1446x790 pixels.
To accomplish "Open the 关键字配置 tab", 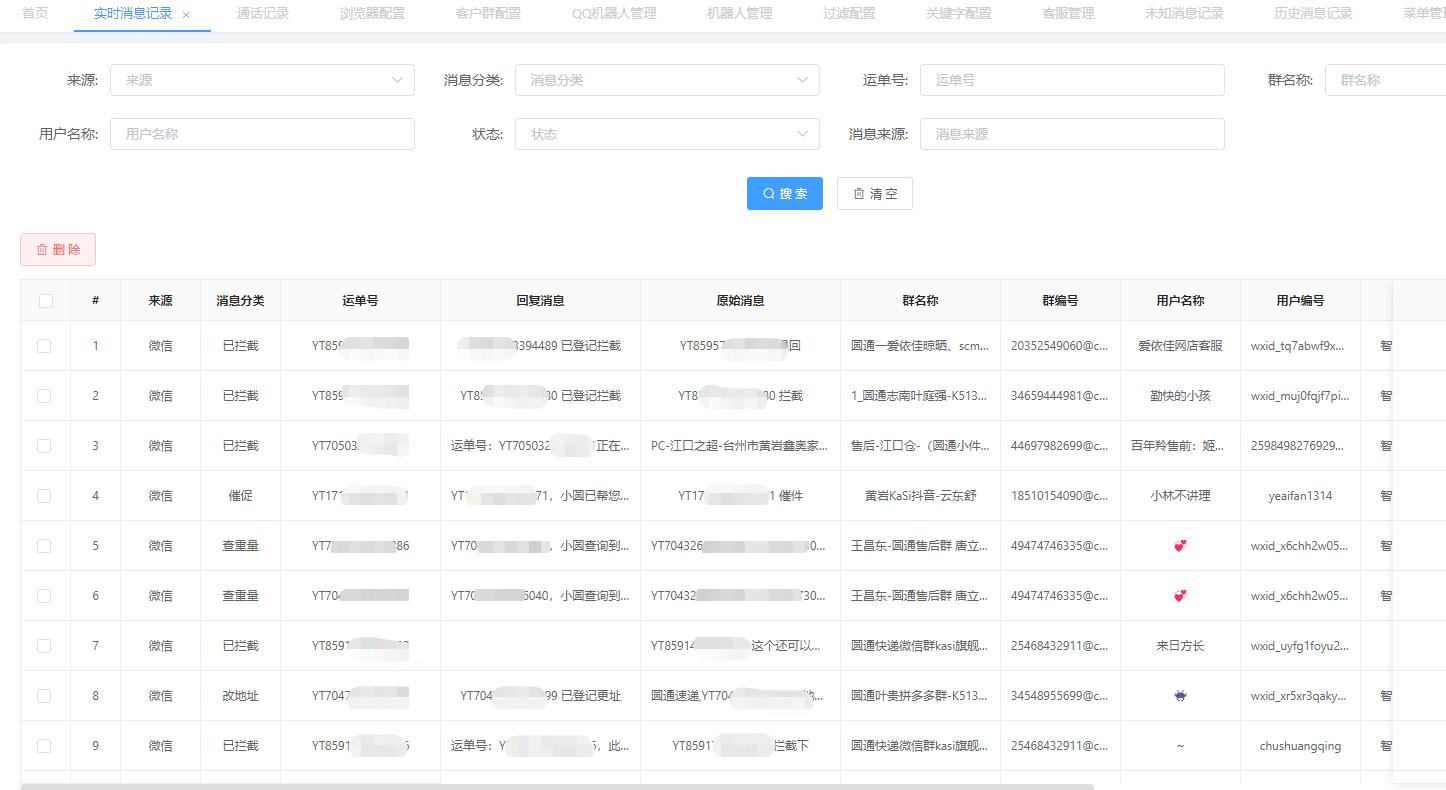I will [958, 15].
